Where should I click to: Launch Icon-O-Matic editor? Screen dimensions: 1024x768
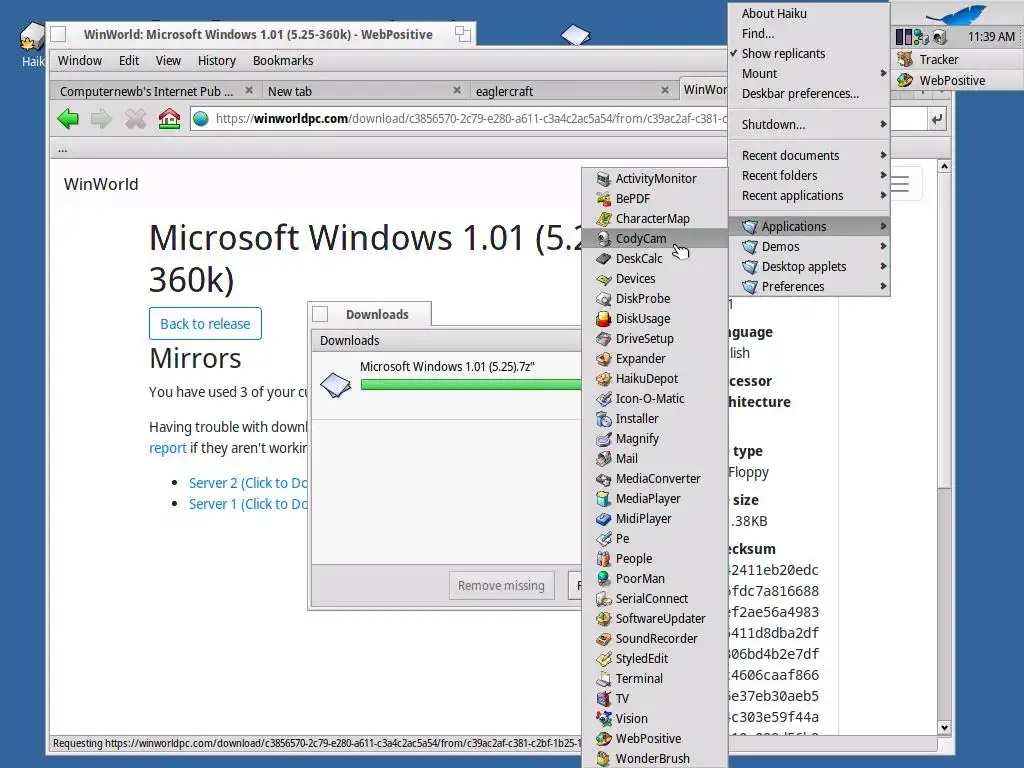coord(654,398)
